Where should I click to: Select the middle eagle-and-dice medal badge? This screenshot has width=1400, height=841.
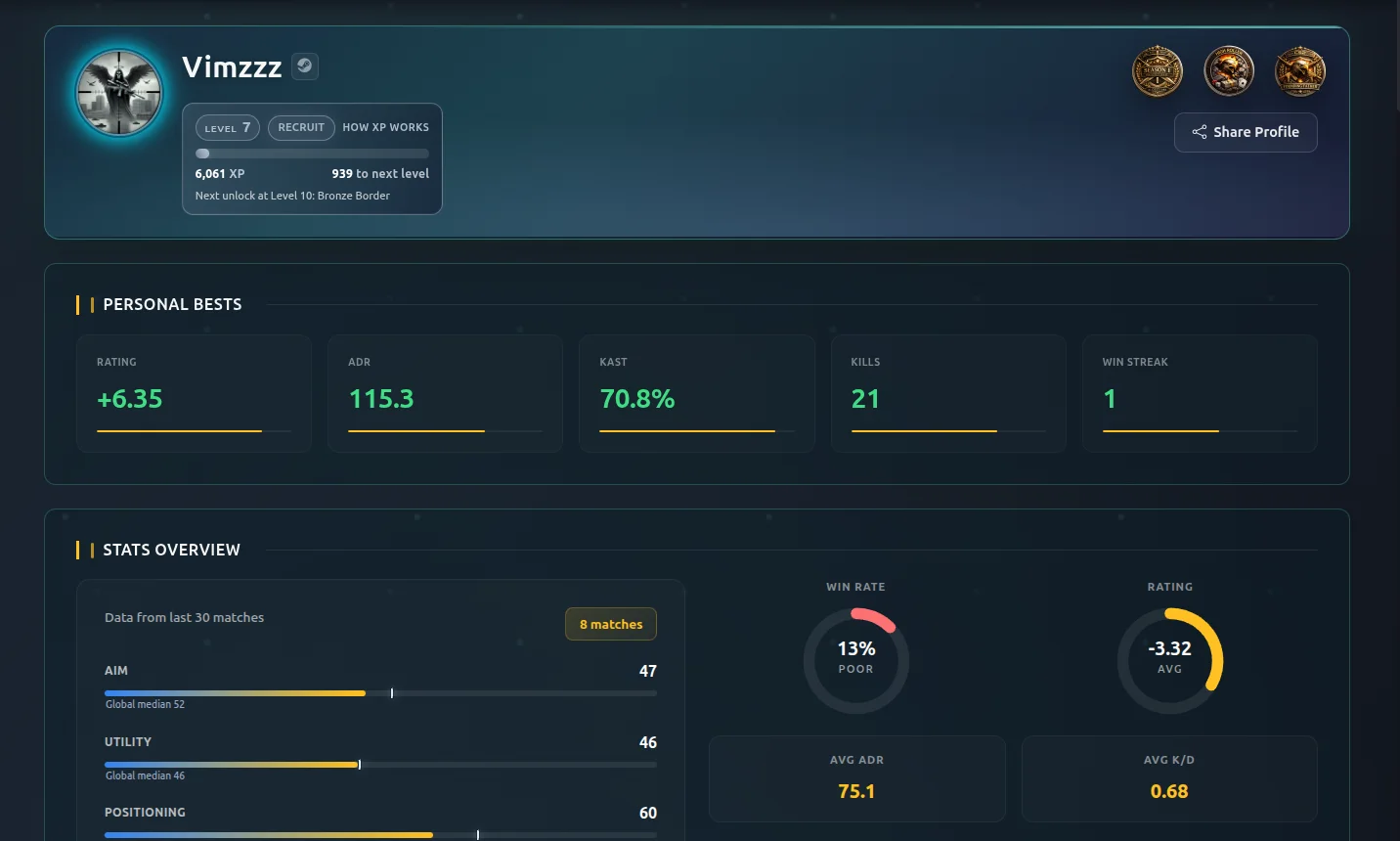[x=1229, y=71]
